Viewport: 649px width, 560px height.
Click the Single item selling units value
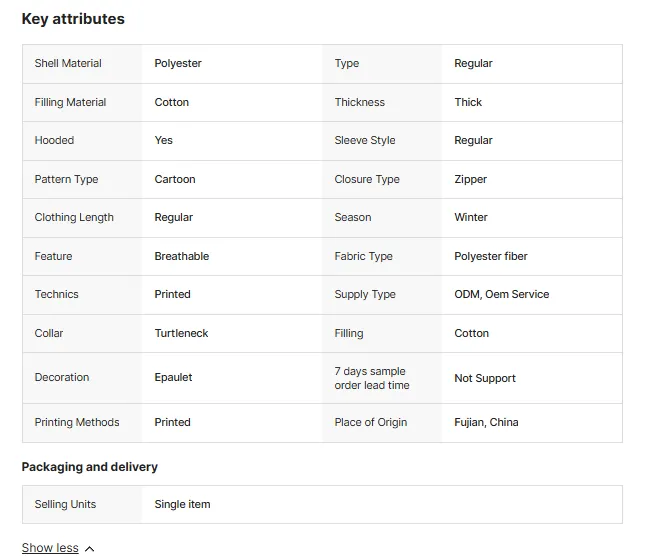[183, 504]
